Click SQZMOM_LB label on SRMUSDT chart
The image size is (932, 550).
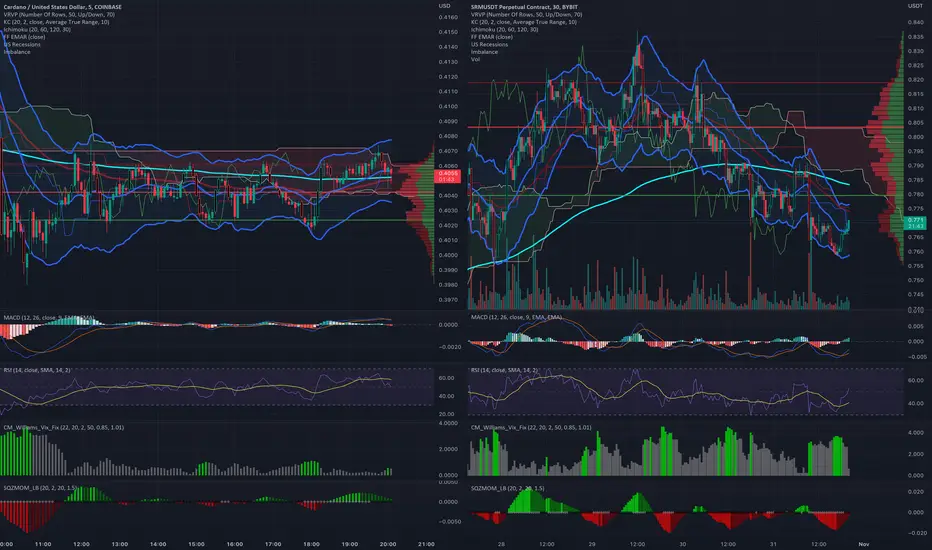(x=508, y=488)
